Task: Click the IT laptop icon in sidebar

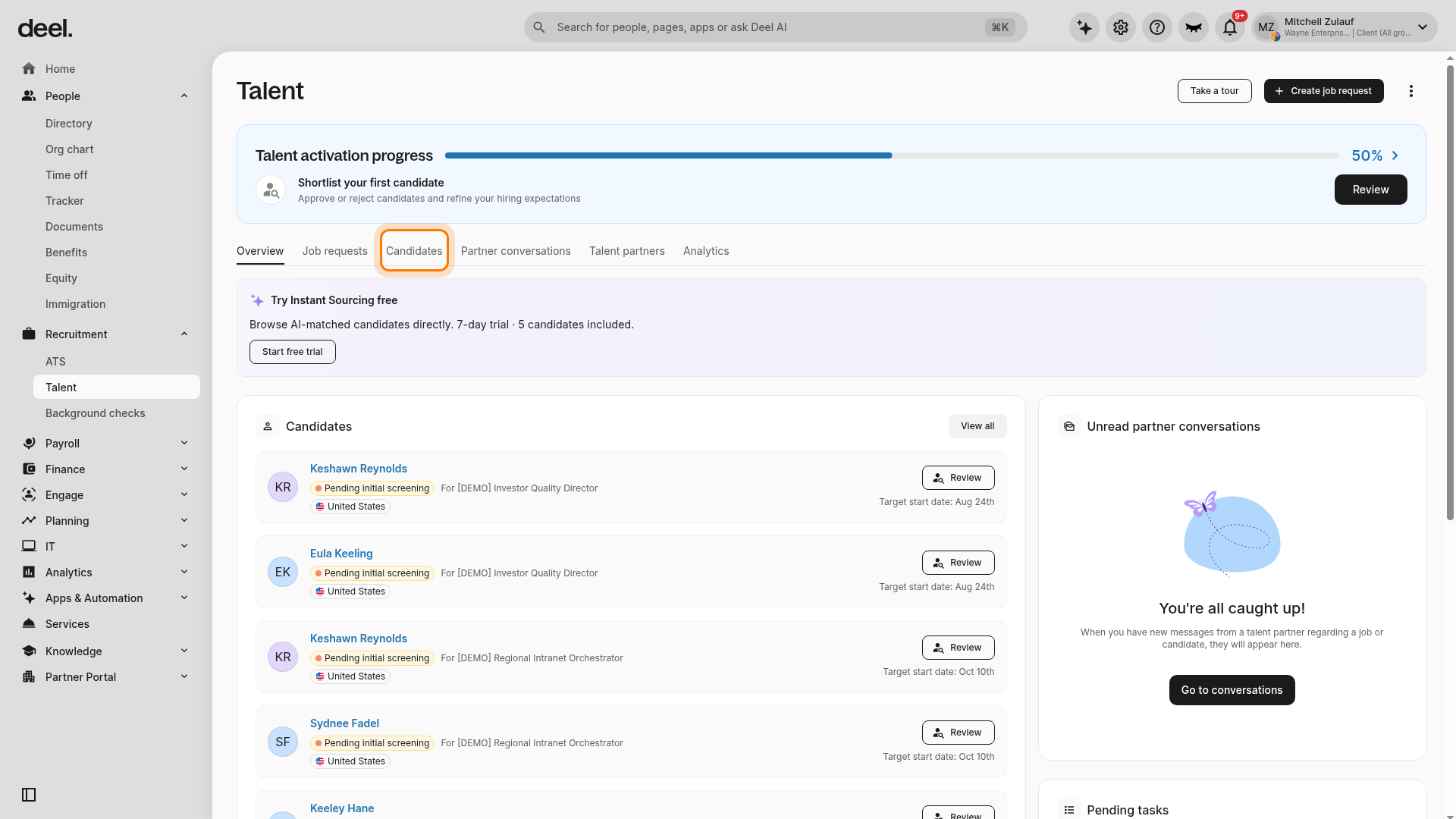Action: pos(29,547)
